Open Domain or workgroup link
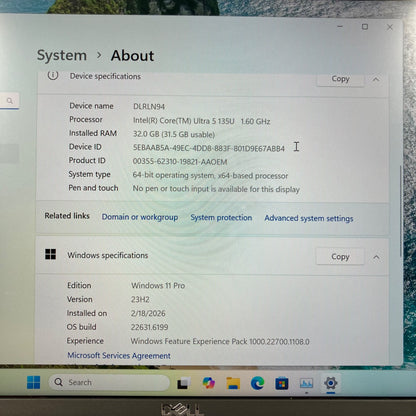This screenshot has width=416, height=416. click(140, 217)
